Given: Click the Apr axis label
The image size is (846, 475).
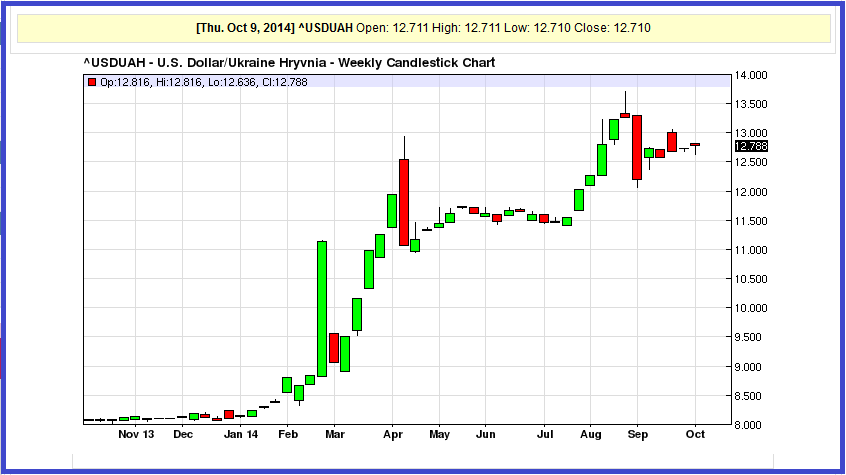Looking at the screenshot, I should [393, 435].
